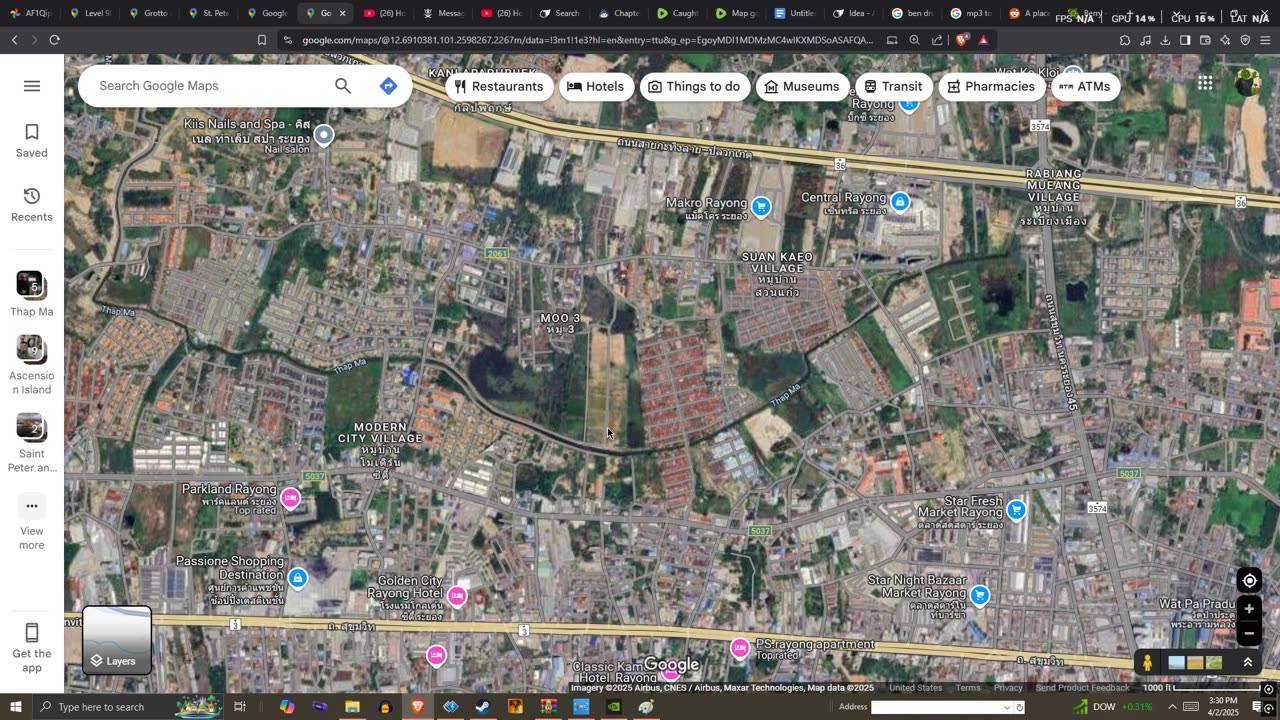Click the Central Rayong mall pin
This screenshot has width=1280, height=720.
(900, 203)
